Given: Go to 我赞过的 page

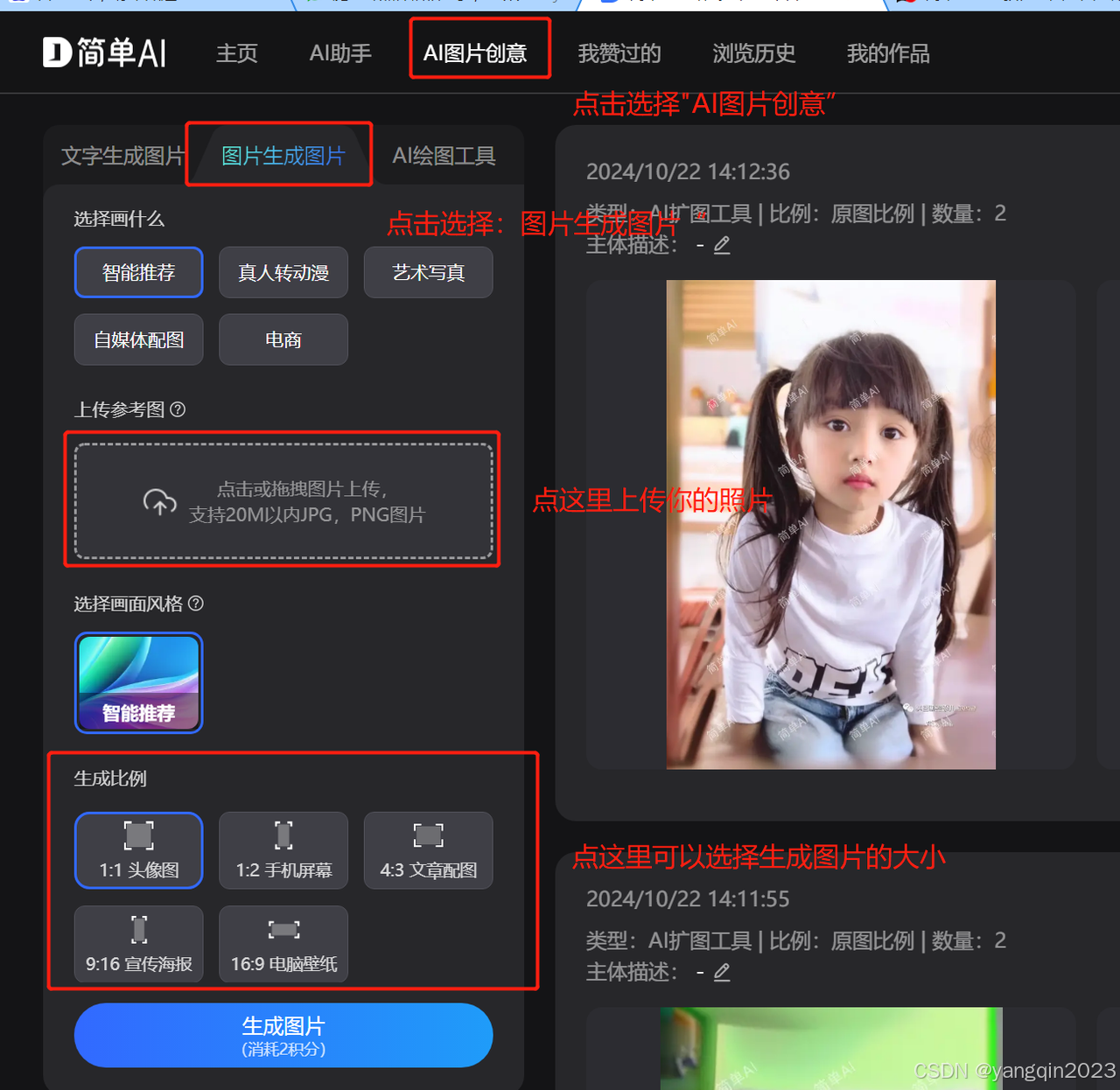Looking at the screenshot, I should click(x=619, y=53).
